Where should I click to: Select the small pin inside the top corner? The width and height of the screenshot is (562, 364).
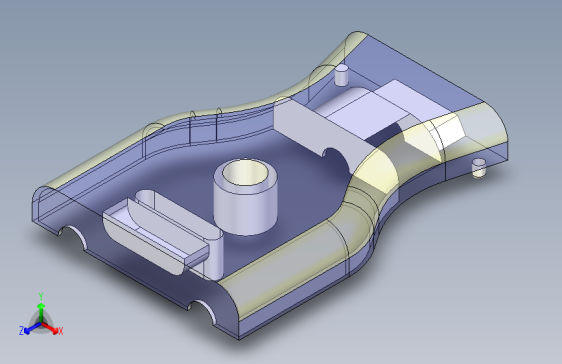point(341,75)
